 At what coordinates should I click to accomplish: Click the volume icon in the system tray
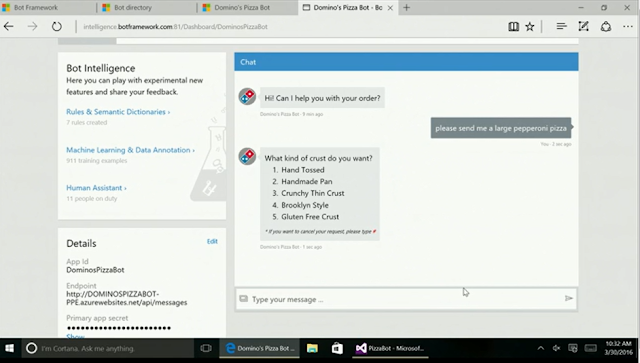pyautogui.click(x=556, y=348)
